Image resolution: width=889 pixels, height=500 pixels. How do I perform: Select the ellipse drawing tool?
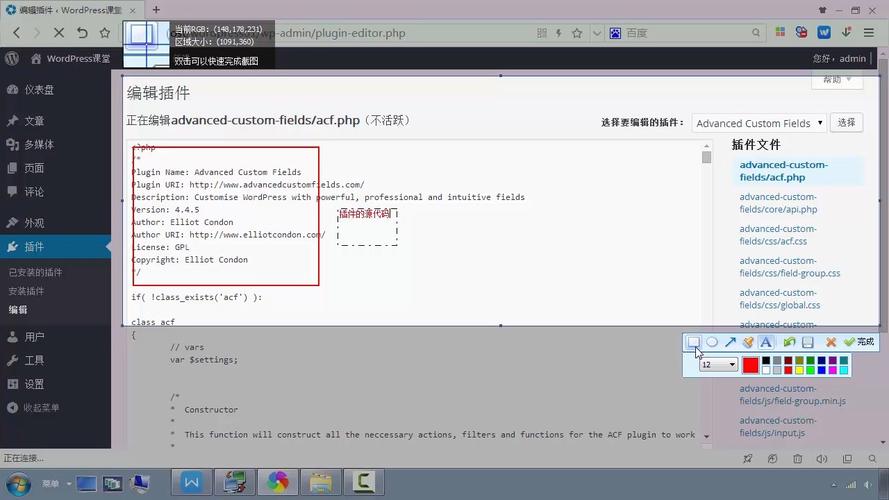(712, 342)
